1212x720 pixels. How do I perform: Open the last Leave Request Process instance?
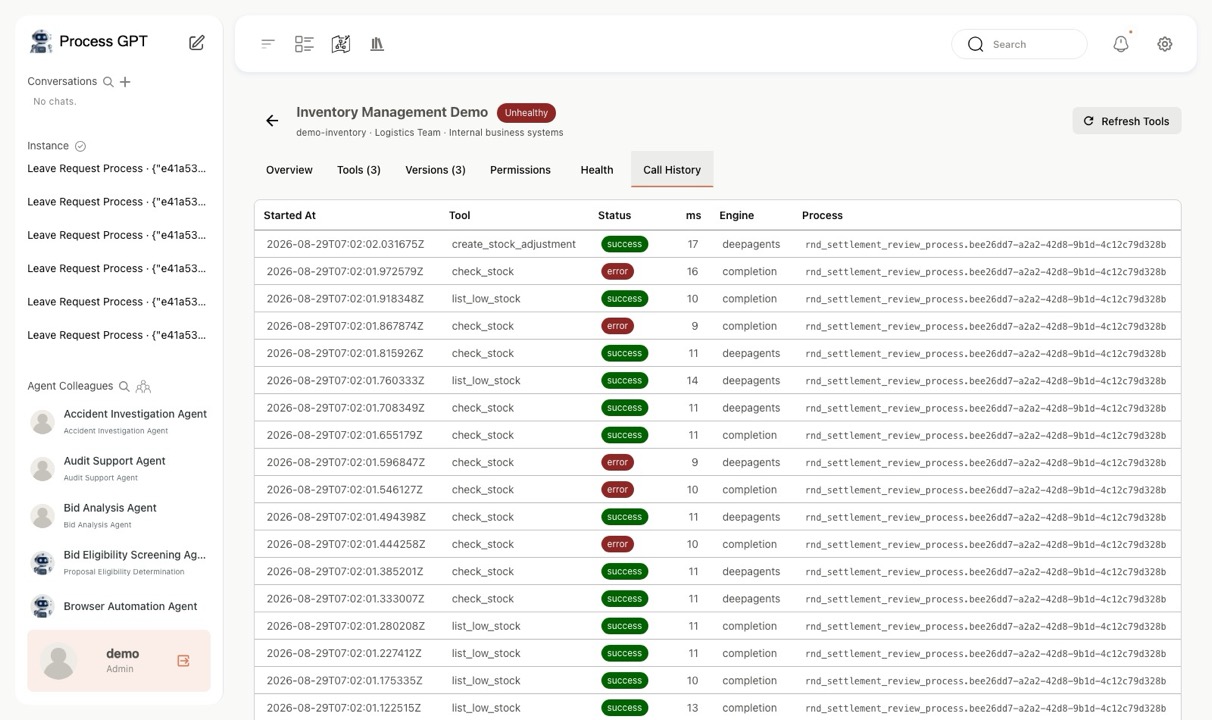tap(117, 335)
